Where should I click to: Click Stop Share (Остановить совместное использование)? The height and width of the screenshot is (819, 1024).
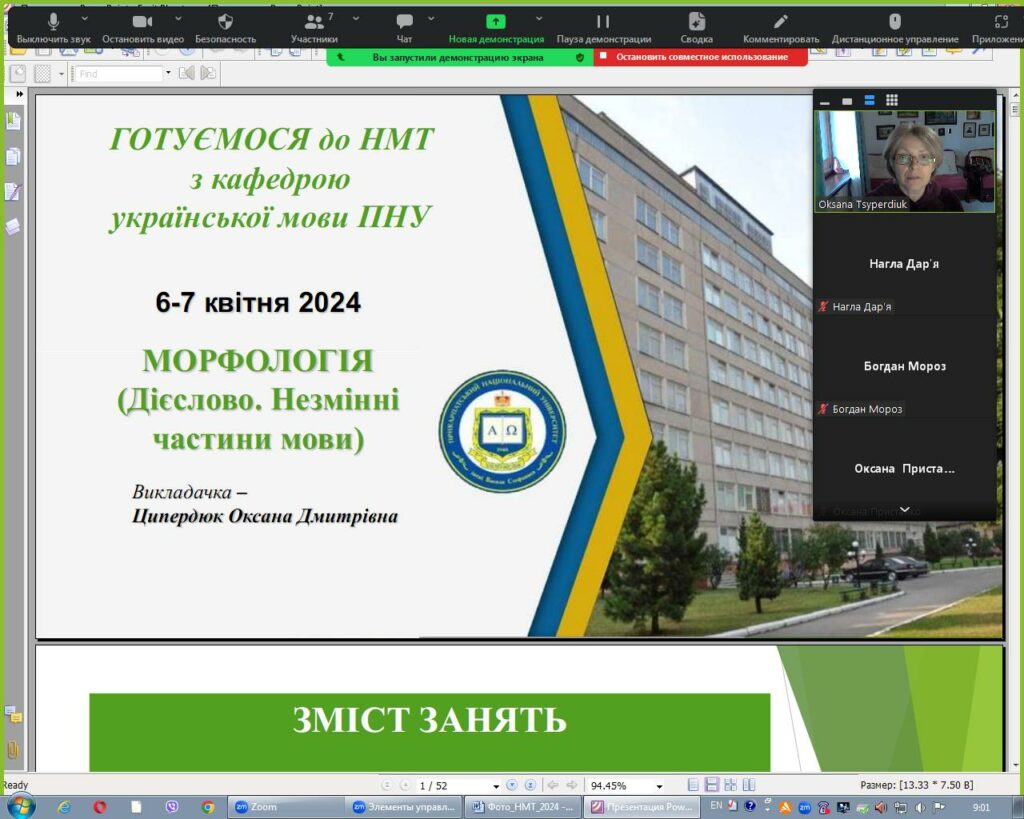coord(700,58)
